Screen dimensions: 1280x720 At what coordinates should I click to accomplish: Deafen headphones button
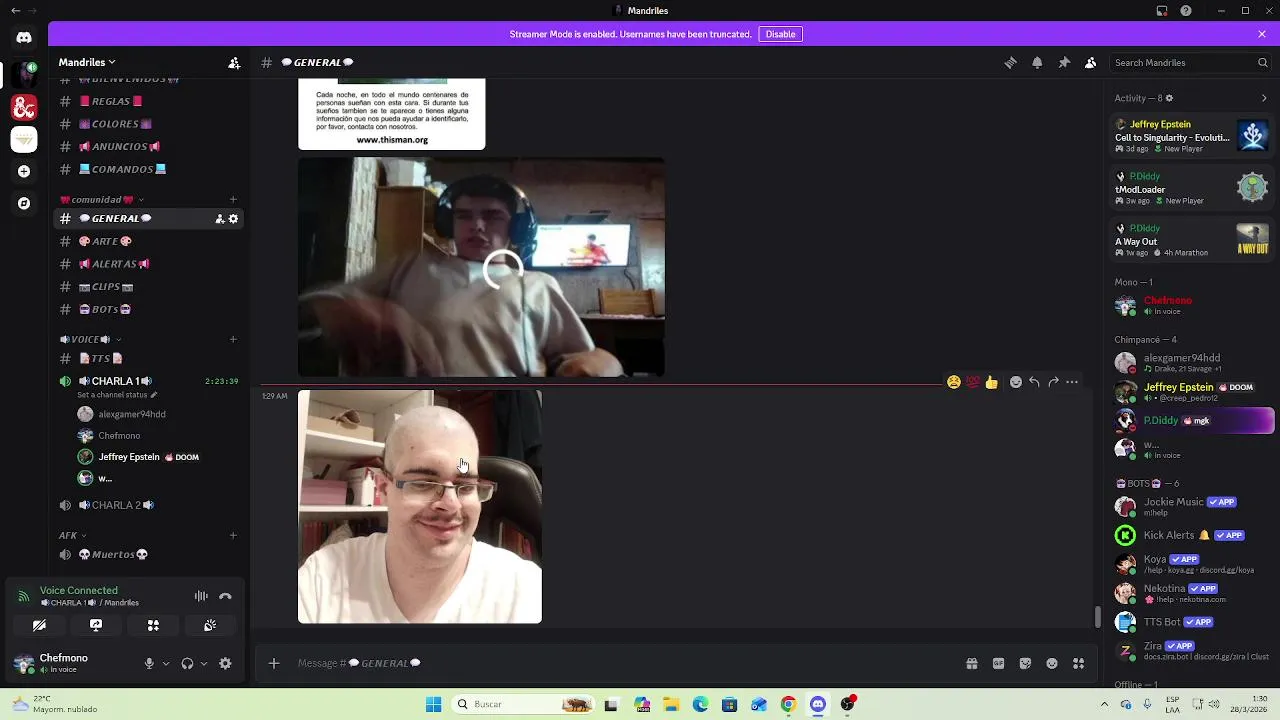(x=187, y=663)
